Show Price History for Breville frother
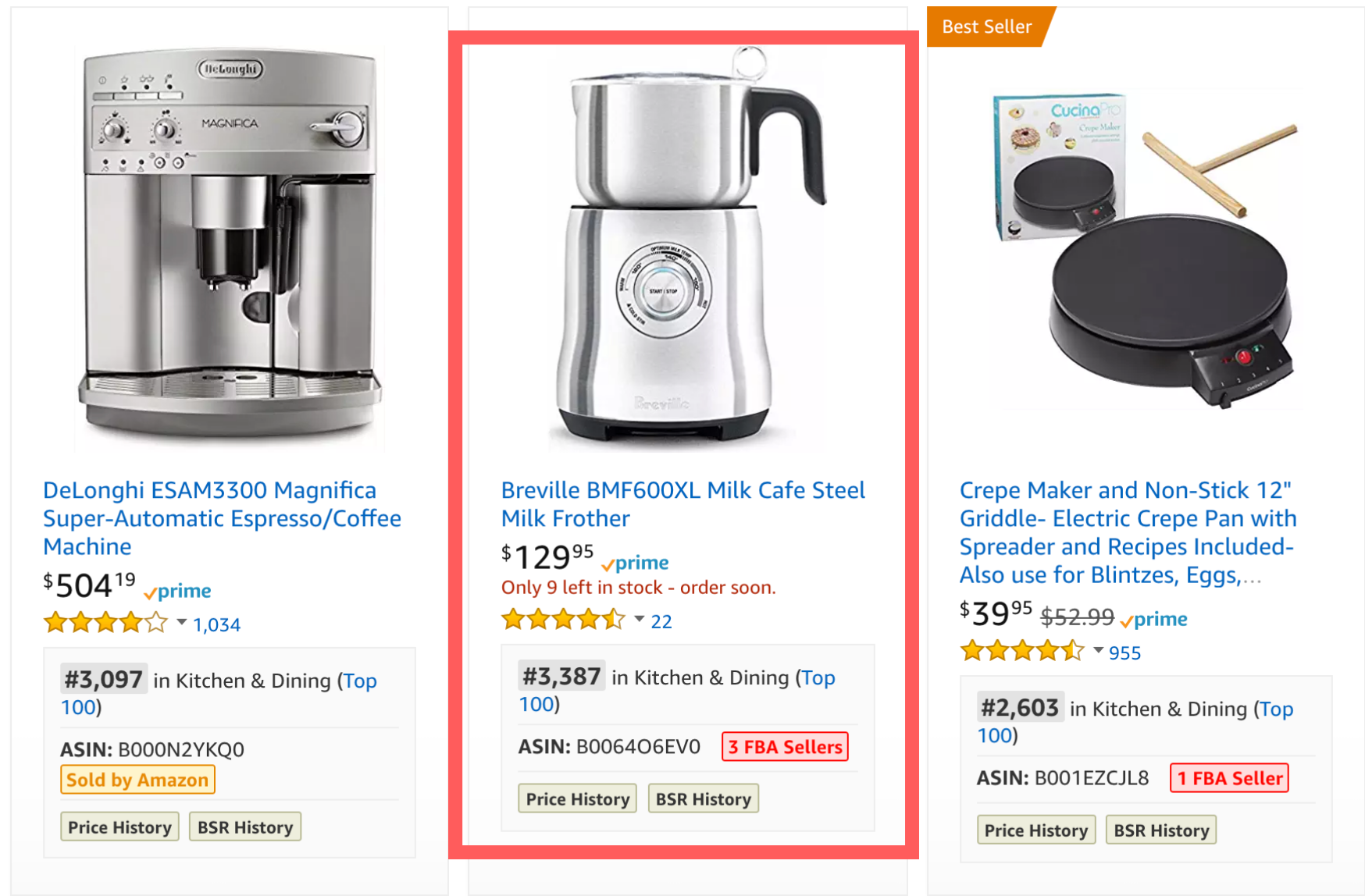 [578, 799]
